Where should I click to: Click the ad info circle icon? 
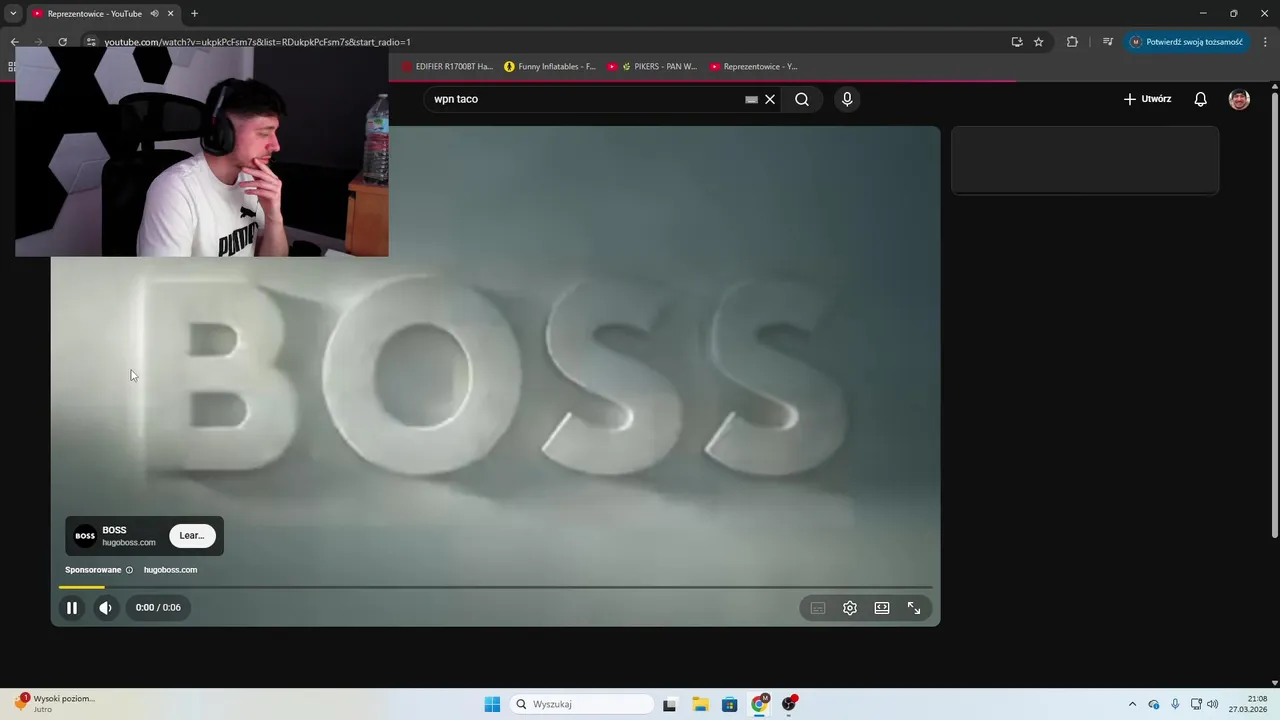point(129,570)
